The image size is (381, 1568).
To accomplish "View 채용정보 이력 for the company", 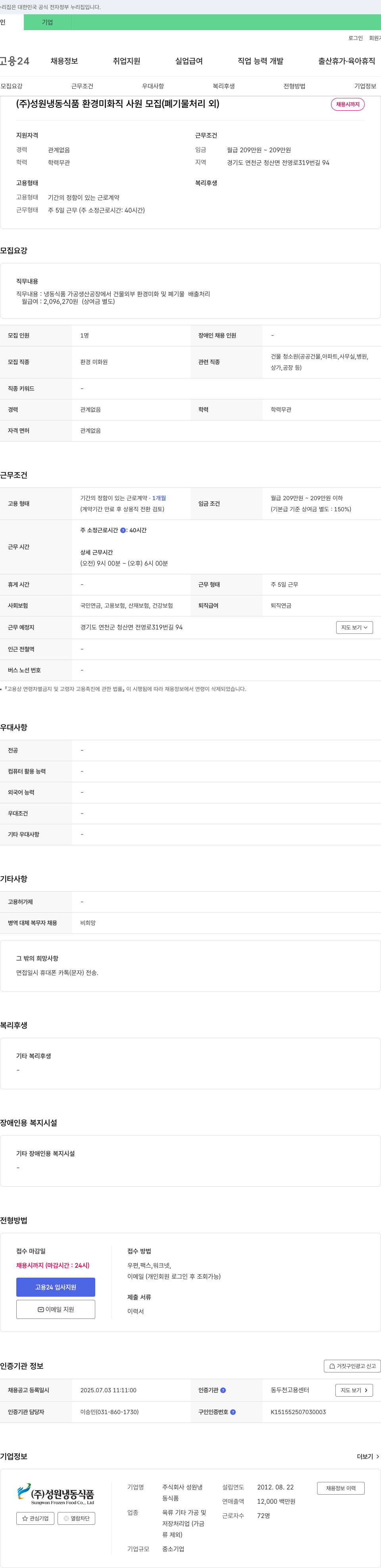I will (x=341, y=1488).
